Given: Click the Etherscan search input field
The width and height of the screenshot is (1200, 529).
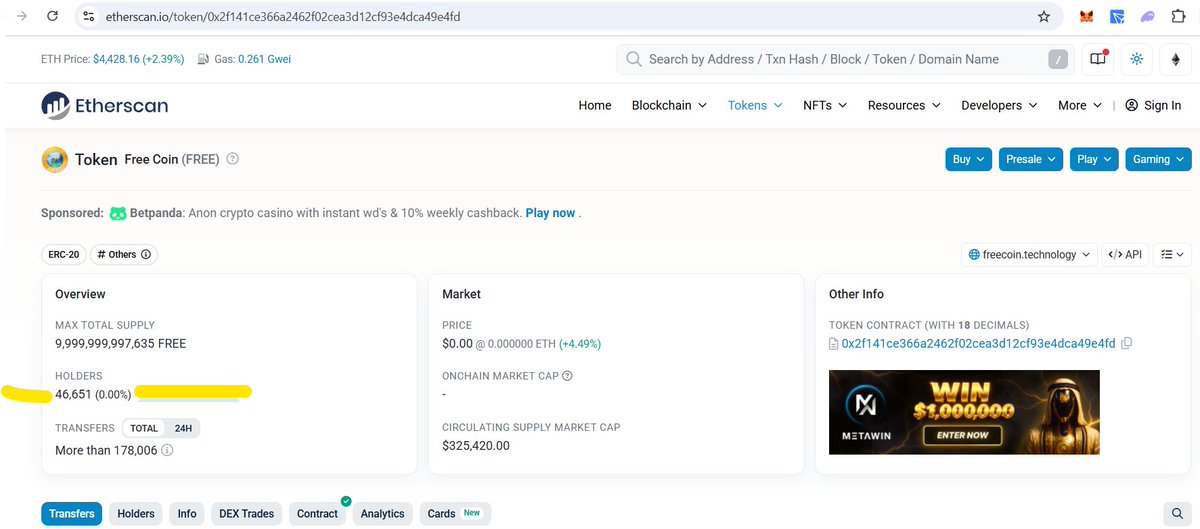Looking at the screenshot, I should [845, 59].
